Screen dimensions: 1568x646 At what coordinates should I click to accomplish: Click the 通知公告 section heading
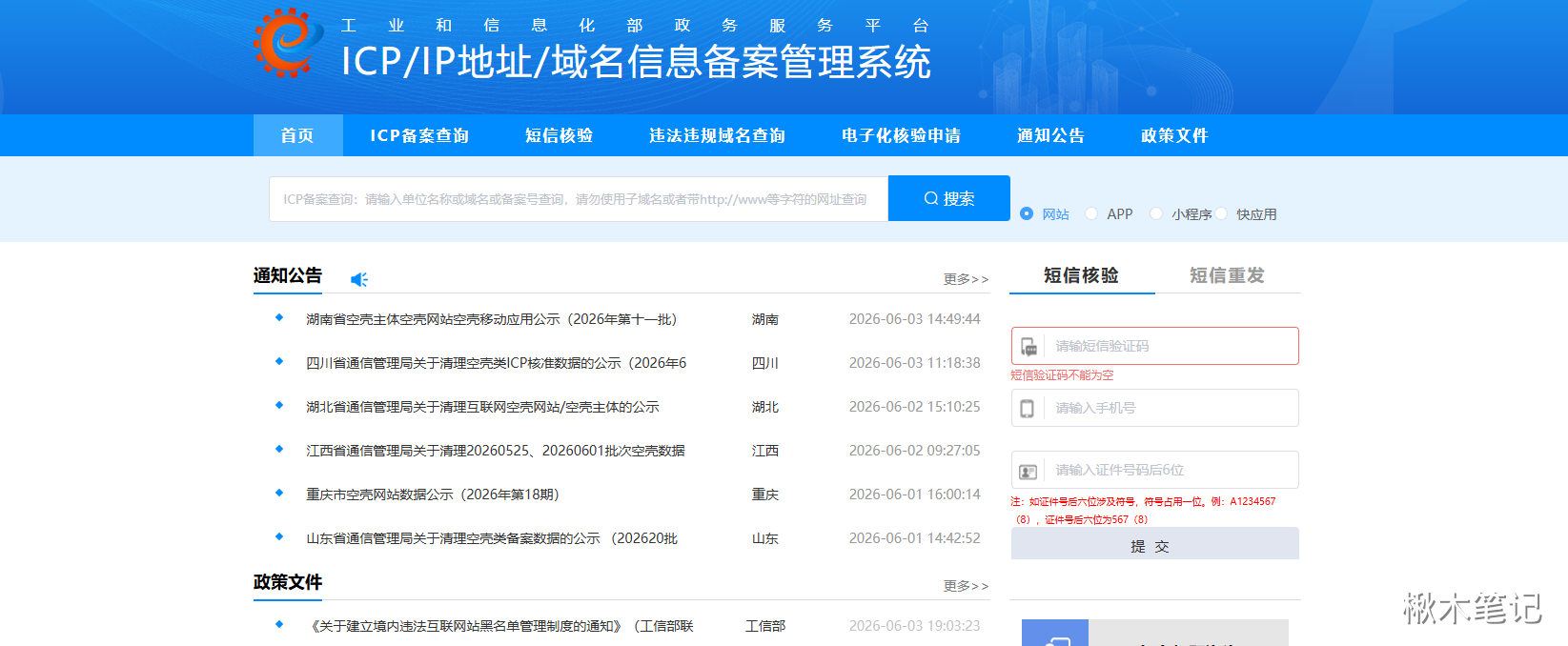pos(288,275)
